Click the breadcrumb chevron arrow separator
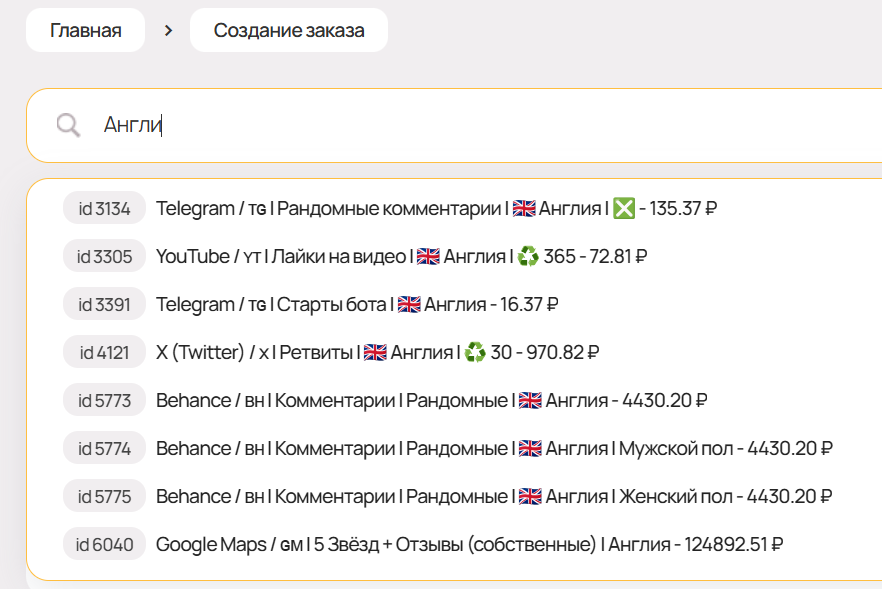The image size is (882, 589). click(168, 30)
